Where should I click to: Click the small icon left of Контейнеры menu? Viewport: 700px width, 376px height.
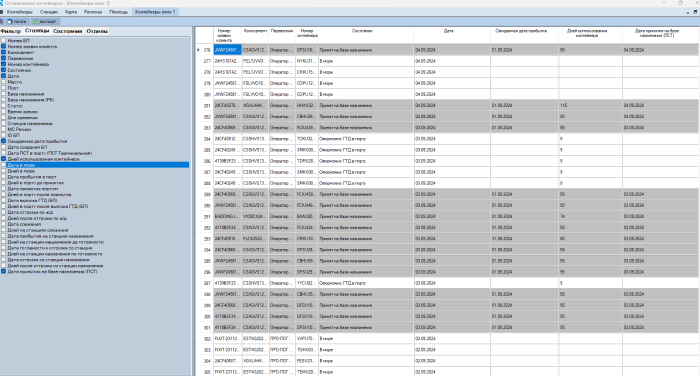(x=2, y=12)
